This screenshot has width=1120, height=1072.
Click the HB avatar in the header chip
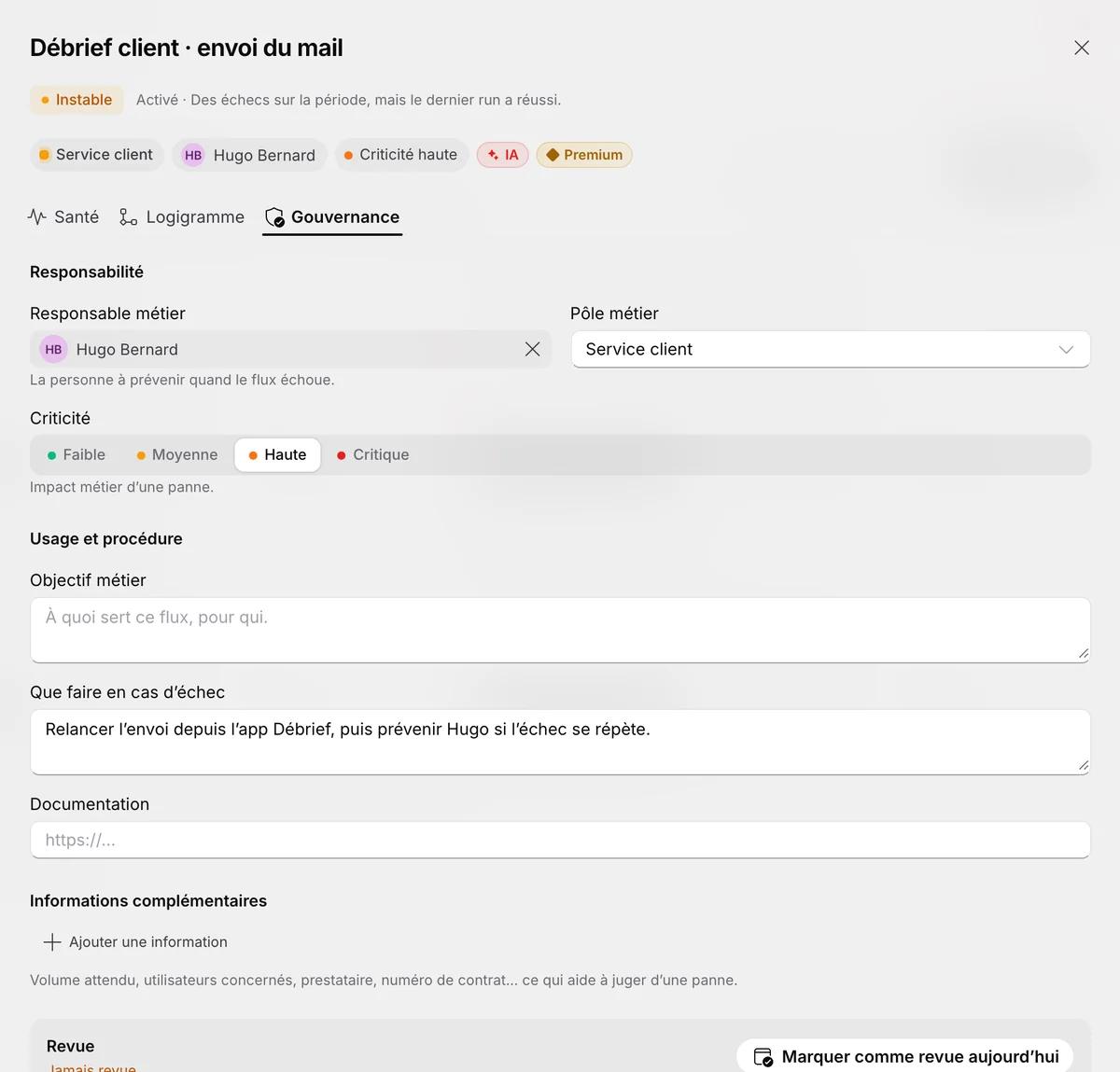tap(193, 155)
